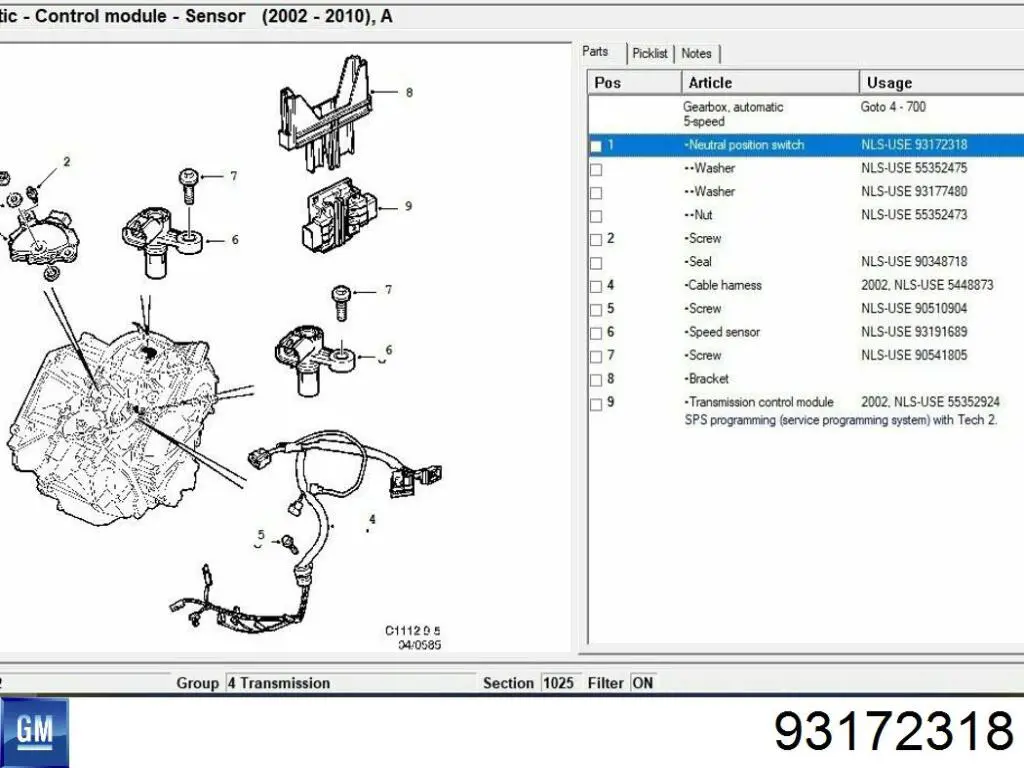Screen dimensions: 1024x768
Task: Click usage NLS-USE 90348718
Action: [x=914, y=262]
